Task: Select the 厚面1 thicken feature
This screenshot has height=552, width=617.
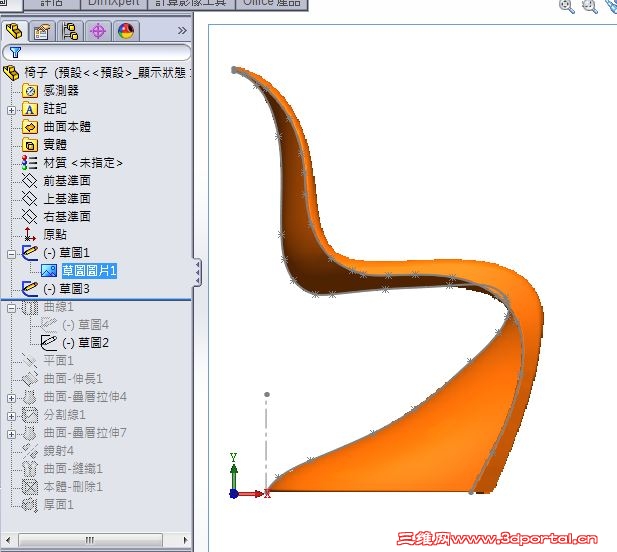Action: click(x=58, y=505)
